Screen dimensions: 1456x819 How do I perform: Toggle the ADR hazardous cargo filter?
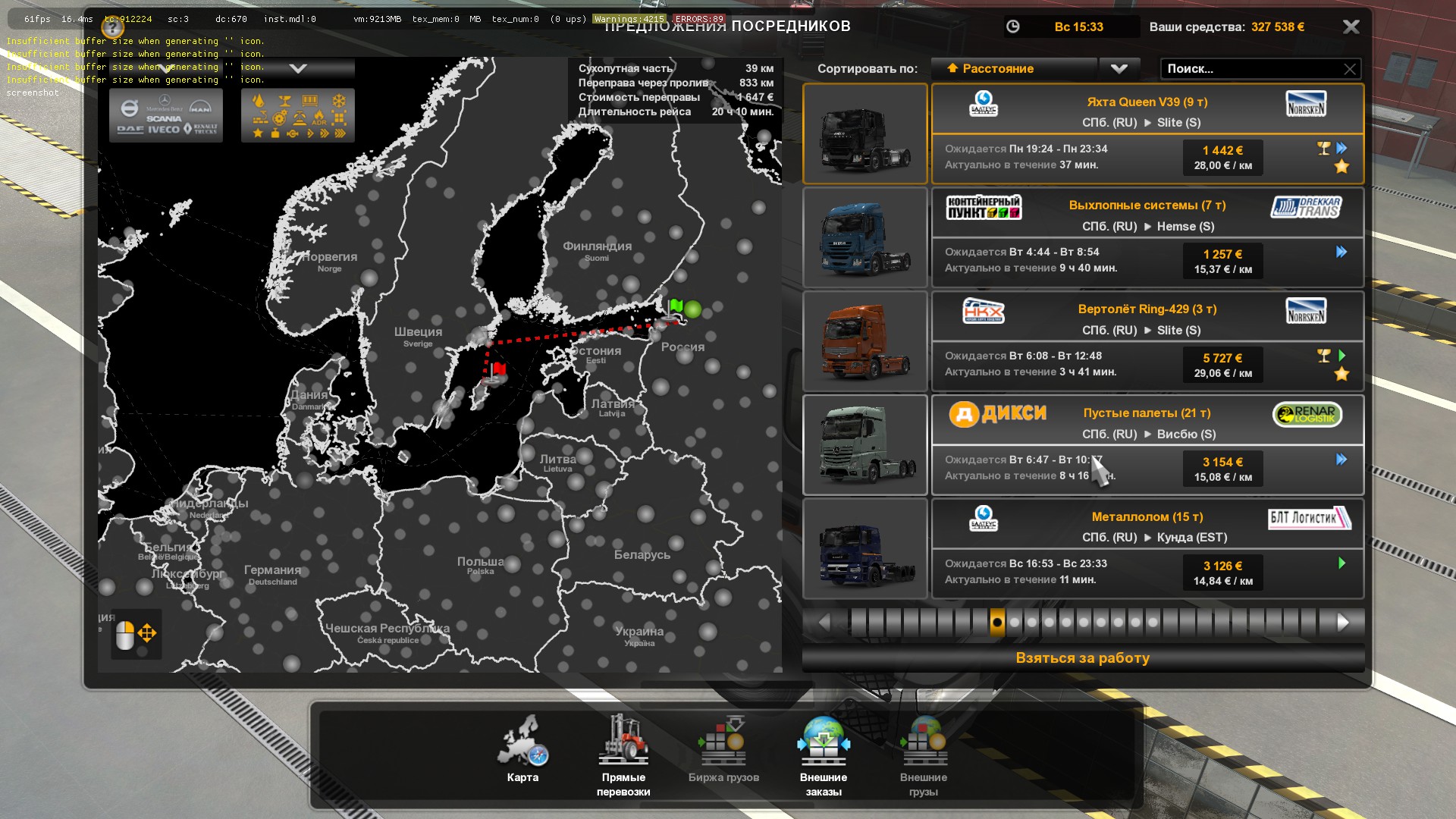click(x=319, y=118)
